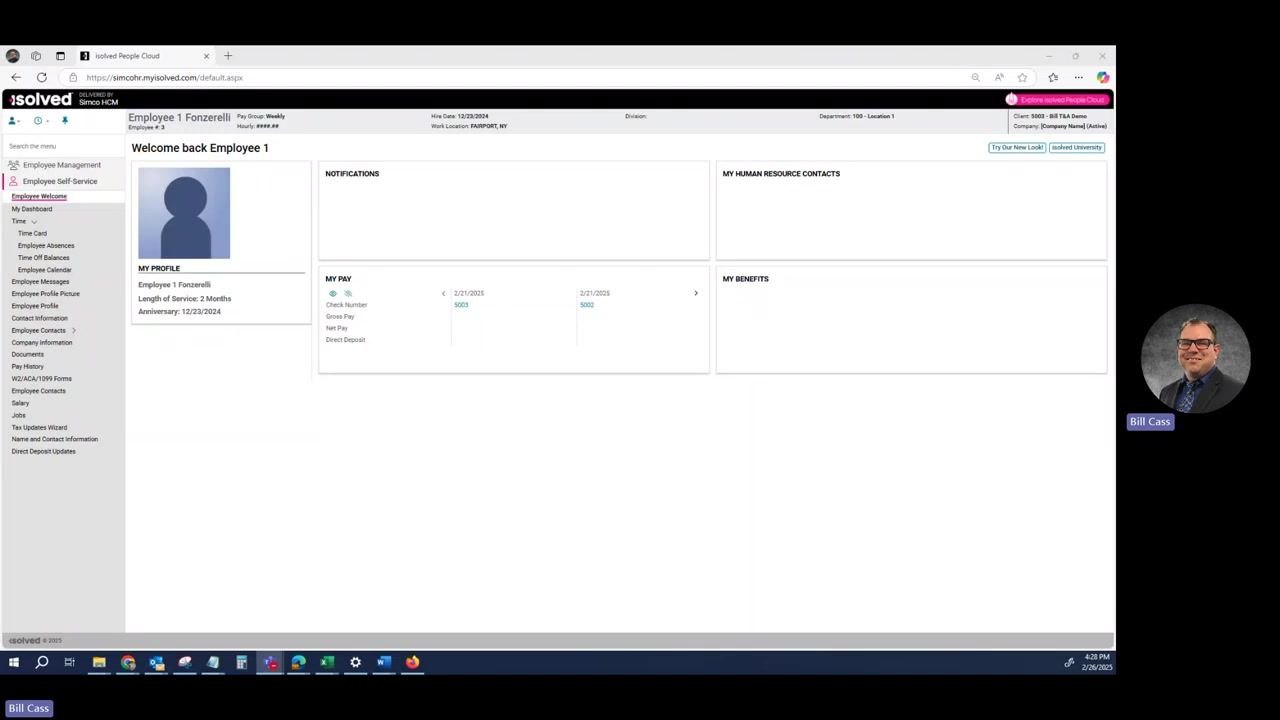Open Time Card in the sidebar
Viewport: 1280px width, 720px height.
coord(32,234)
